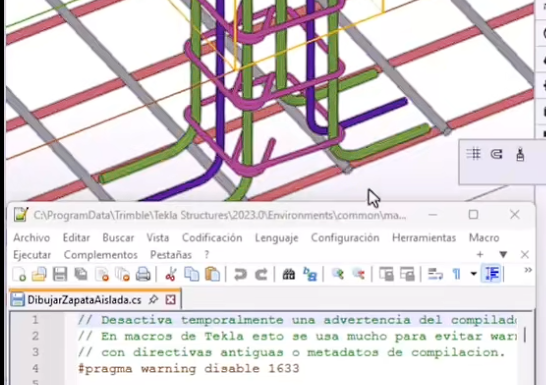
Task: Redo the last undone edit
Action: point(261,274)
